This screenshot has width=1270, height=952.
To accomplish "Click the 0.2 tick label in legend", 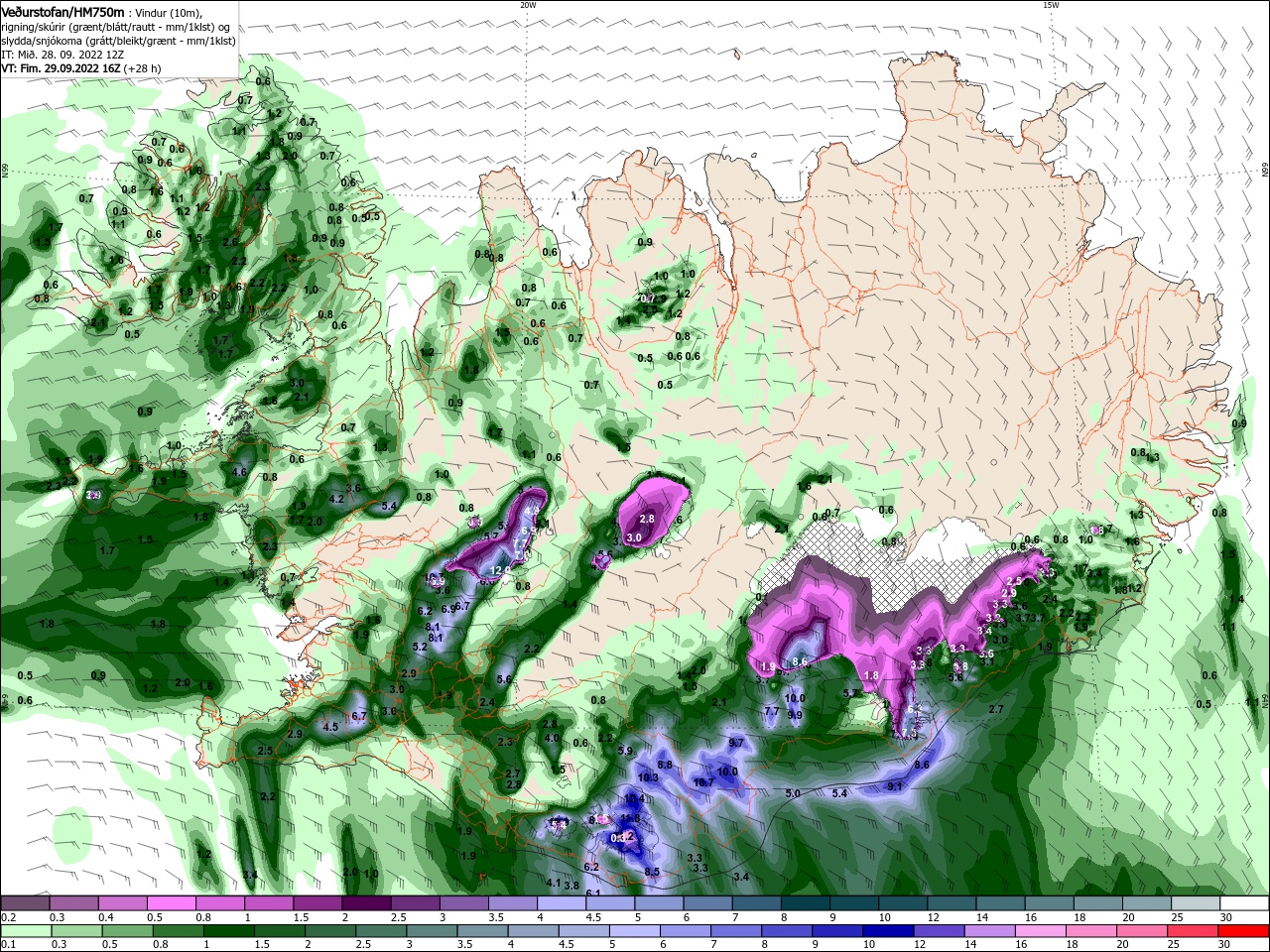I will [x=8, y=917].
